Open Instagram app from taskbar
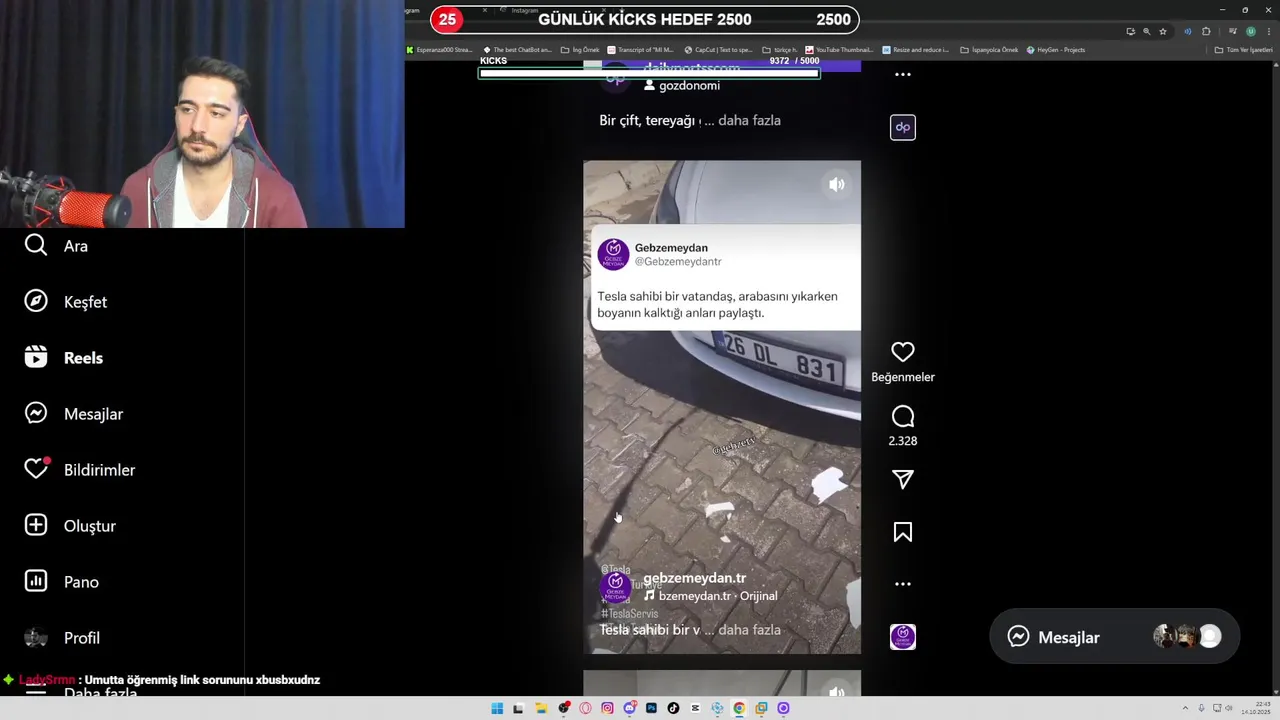 click(607, 708)
